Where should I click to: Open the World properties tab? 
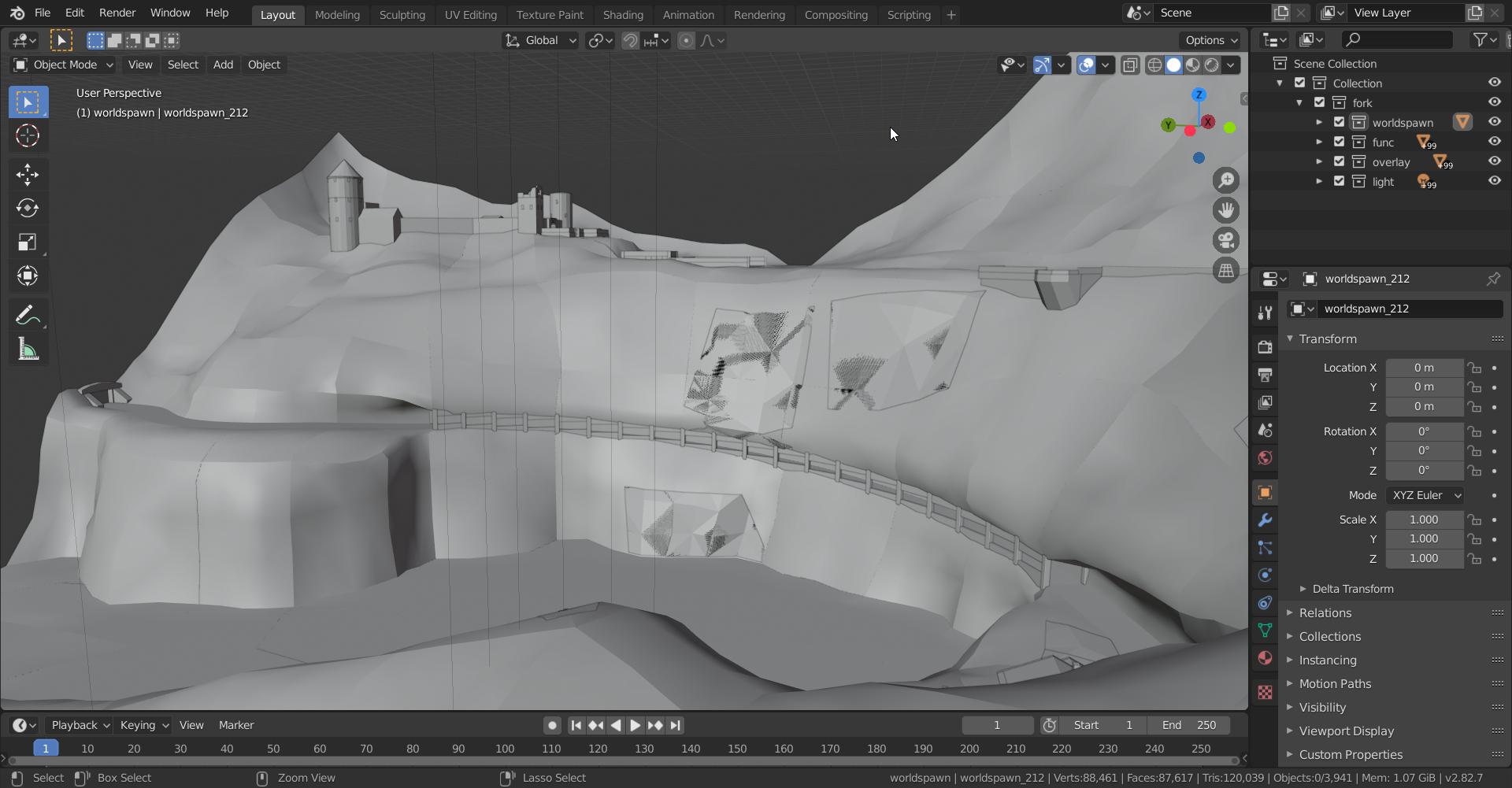click(1265, 457)
